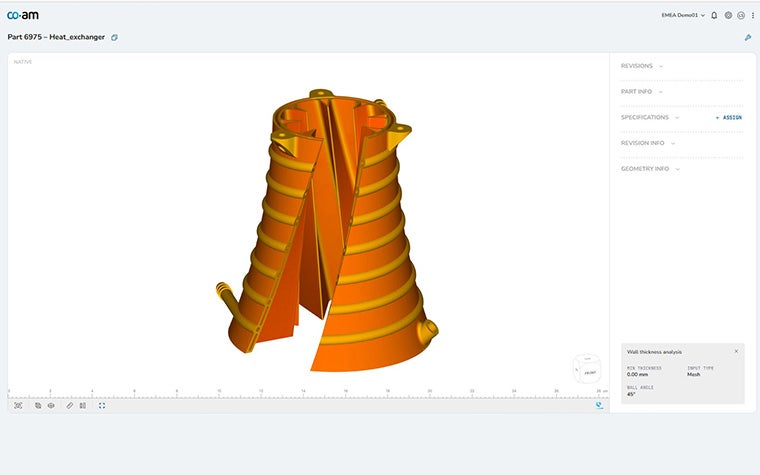The image size is (760, 475).
Task: Copy the part name Heat_exchanger
Action: (x=114, y=37)
